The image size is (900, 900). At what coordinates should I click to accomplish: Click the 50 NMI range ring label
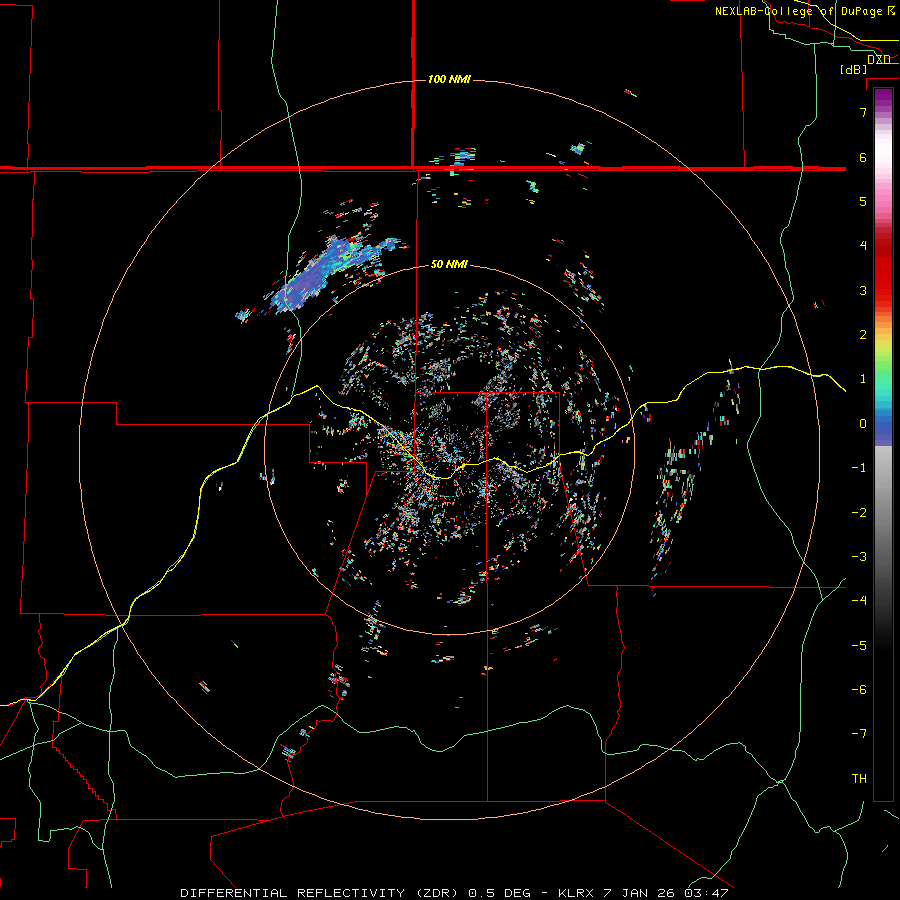click(449, 264)
